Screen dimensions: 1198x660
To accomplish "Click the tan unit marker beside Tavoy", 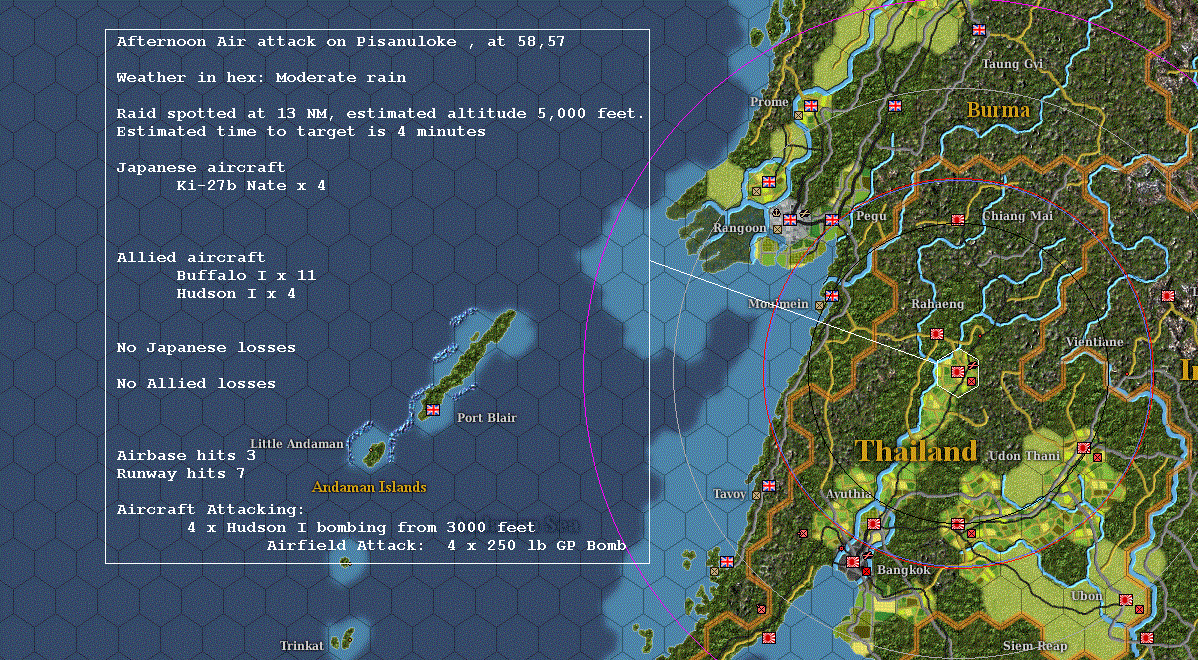I will tap(756, 495).
